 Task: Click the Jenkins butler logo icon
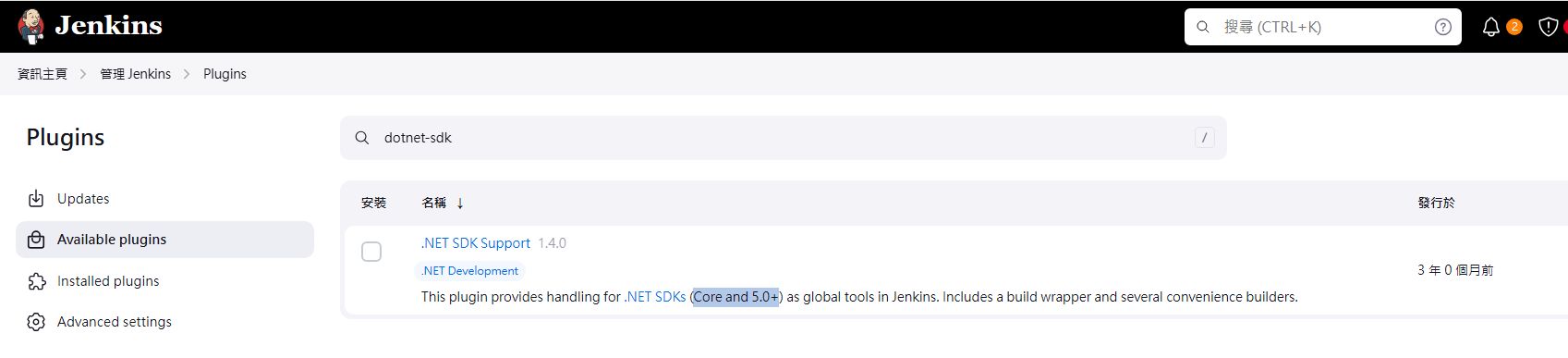[x=31, y=26]
